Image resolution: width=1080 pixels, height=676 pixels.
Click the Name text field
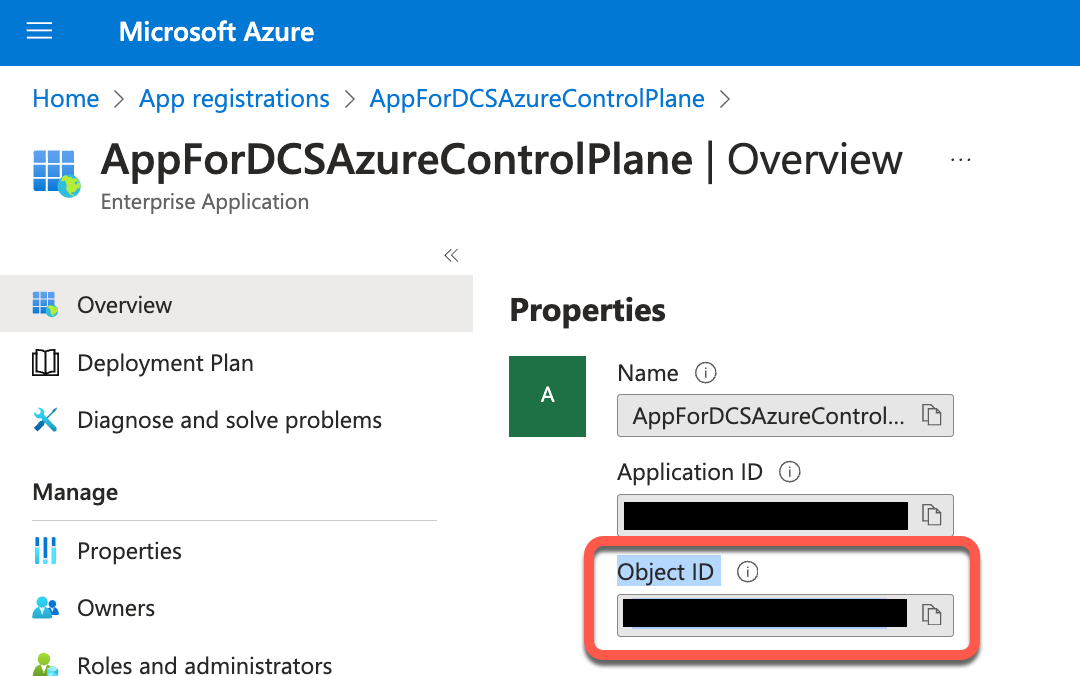point(768,416)
